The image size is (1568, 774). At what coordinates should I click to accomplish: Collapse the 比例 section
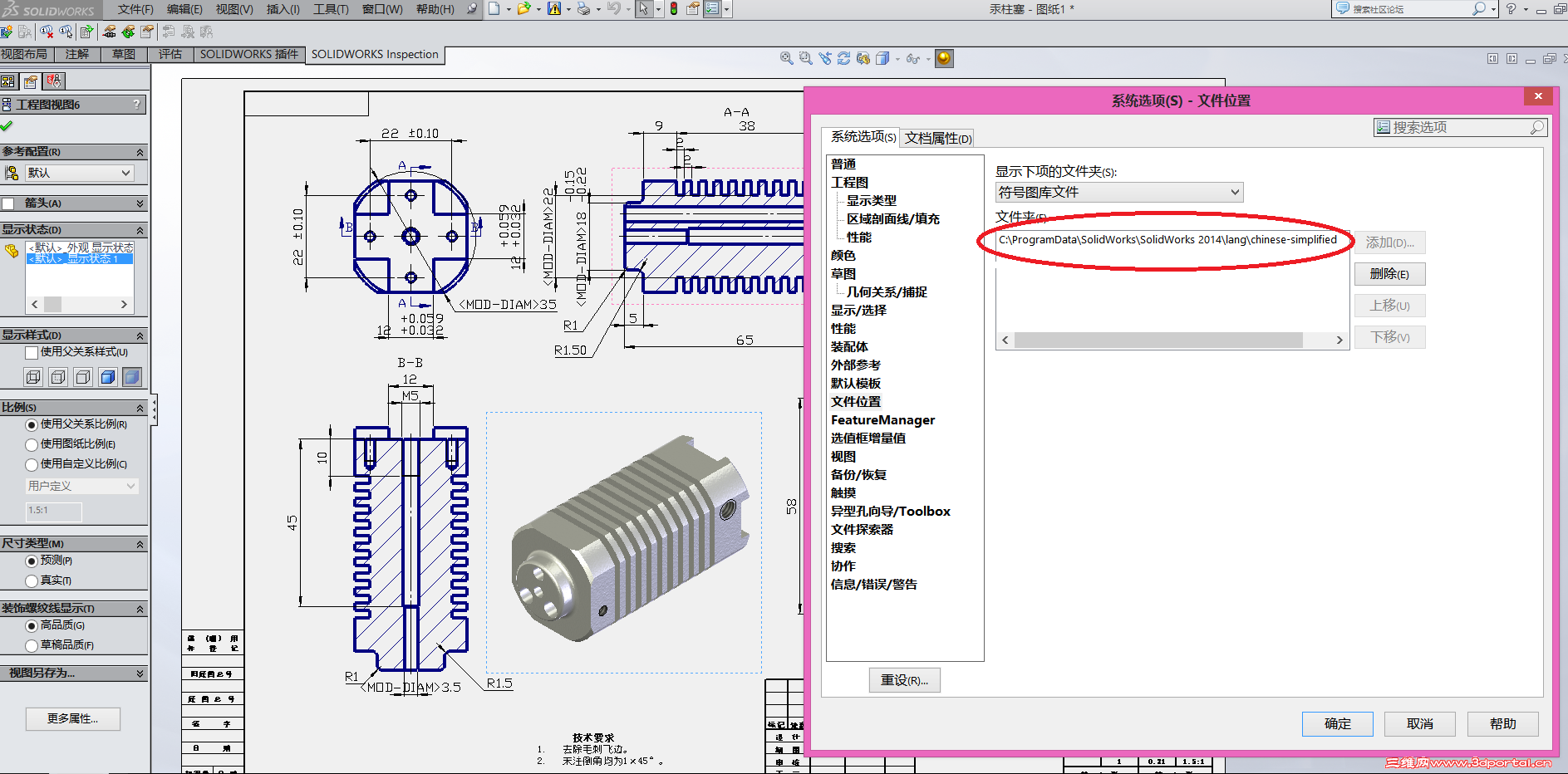point(140,408)
